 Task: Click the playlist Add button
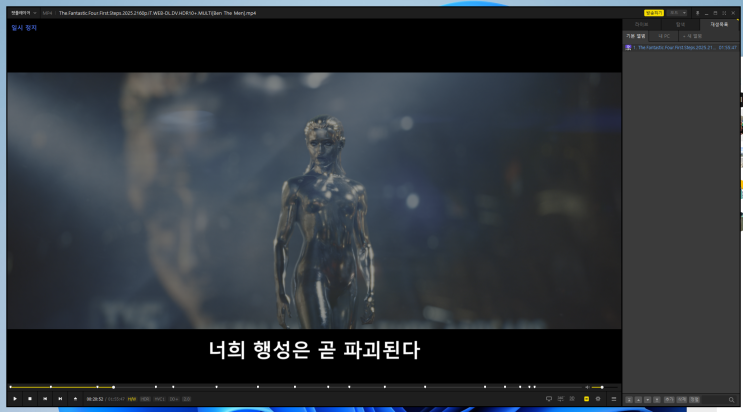[x=669, y=400]
